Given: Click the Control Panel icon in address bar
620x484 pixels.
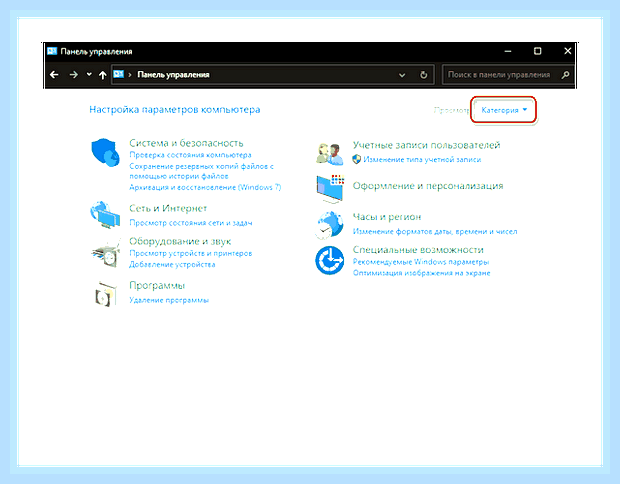Looking at the screenshot, I should click(119, 74).
